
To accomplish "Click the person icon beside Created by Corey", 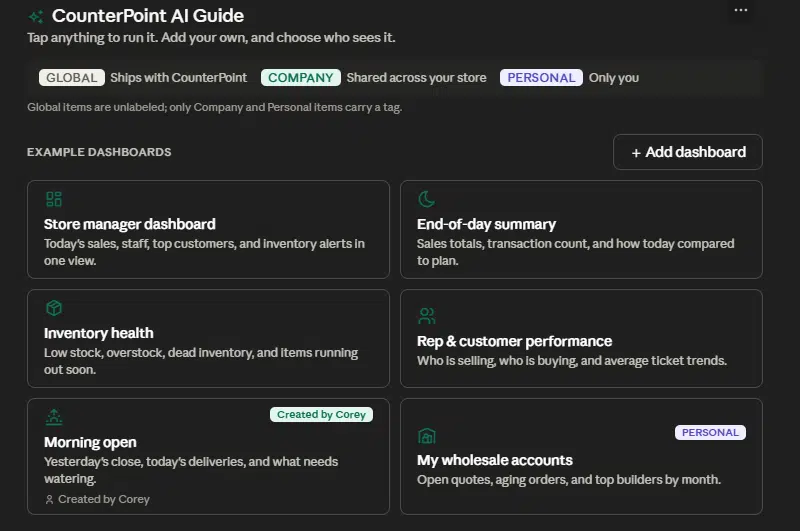I will coord(49,499).
